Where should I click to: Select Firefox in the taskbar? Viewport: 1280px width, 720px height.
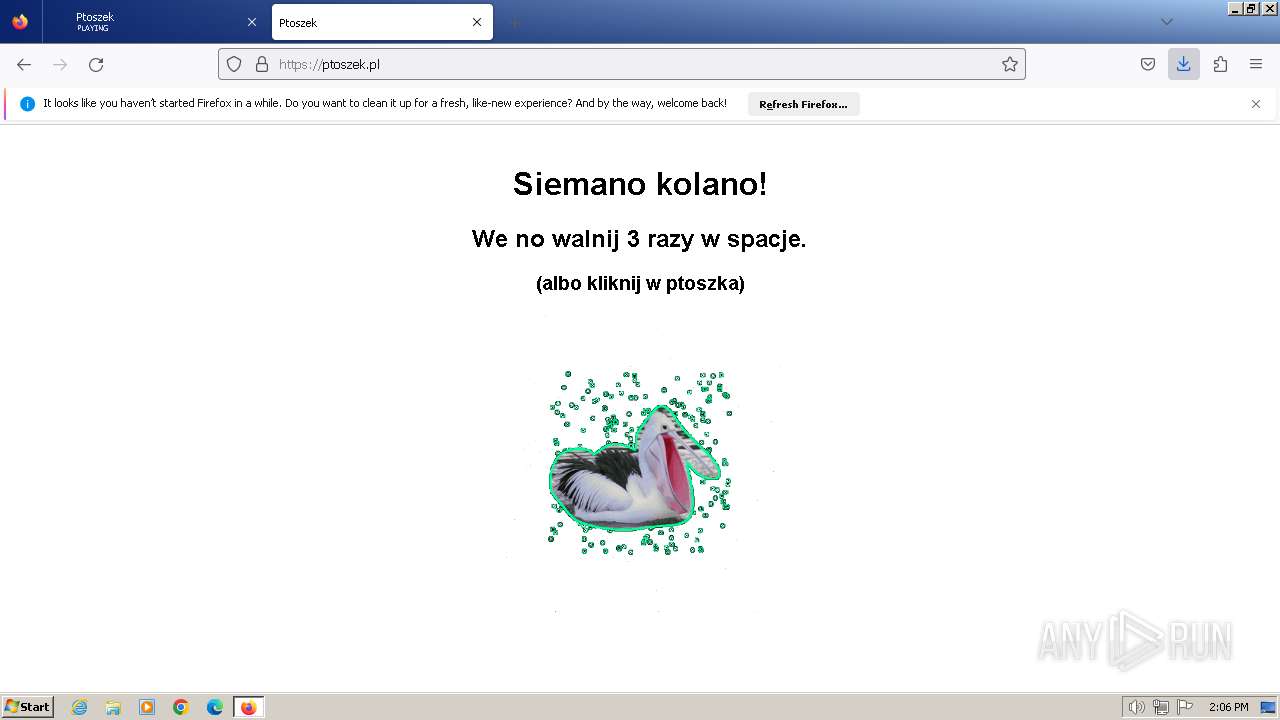pos(248,707)
